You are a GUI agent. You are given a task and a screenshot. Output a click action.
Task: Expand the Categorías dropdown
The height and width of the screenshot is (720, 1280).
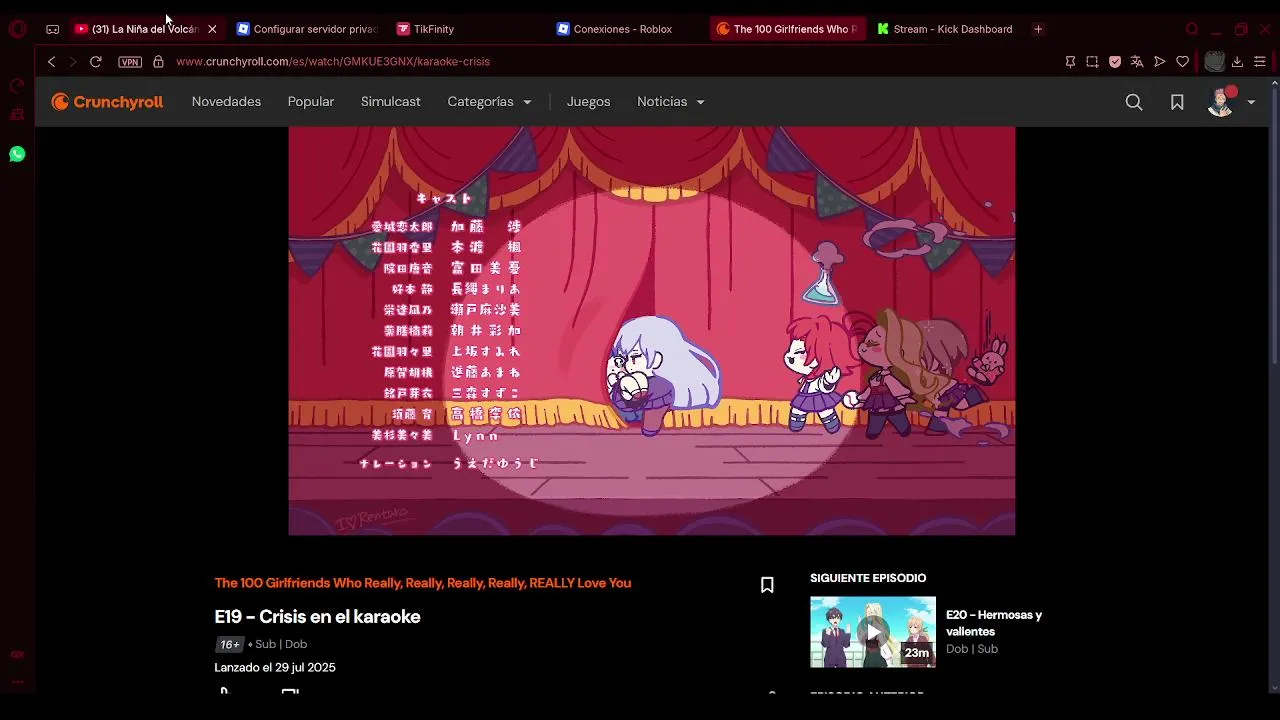point(490,102)
